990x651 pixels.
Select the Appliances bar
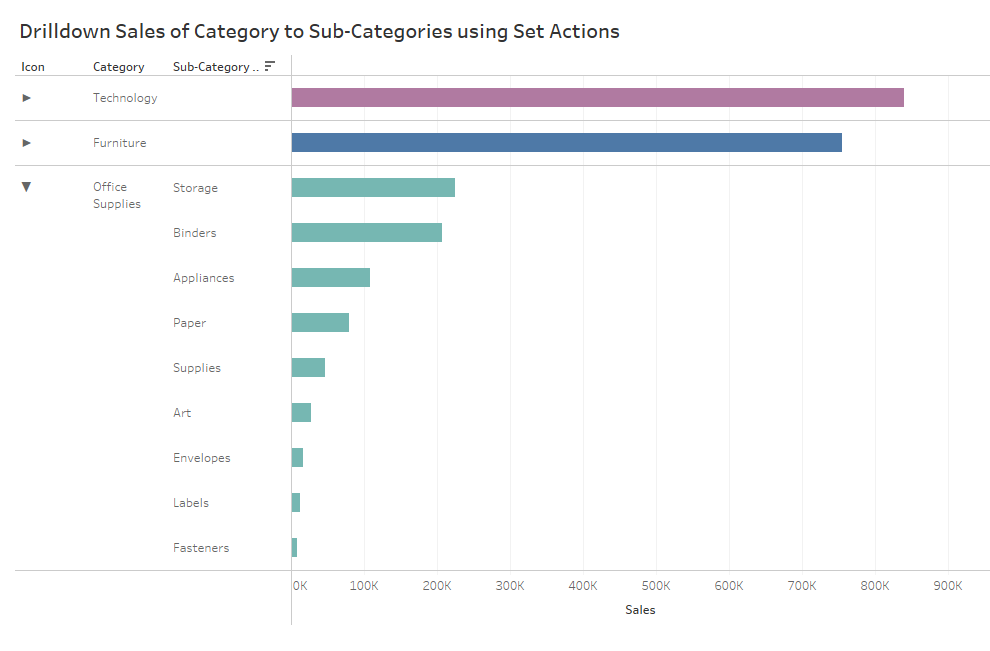(330, 278)
